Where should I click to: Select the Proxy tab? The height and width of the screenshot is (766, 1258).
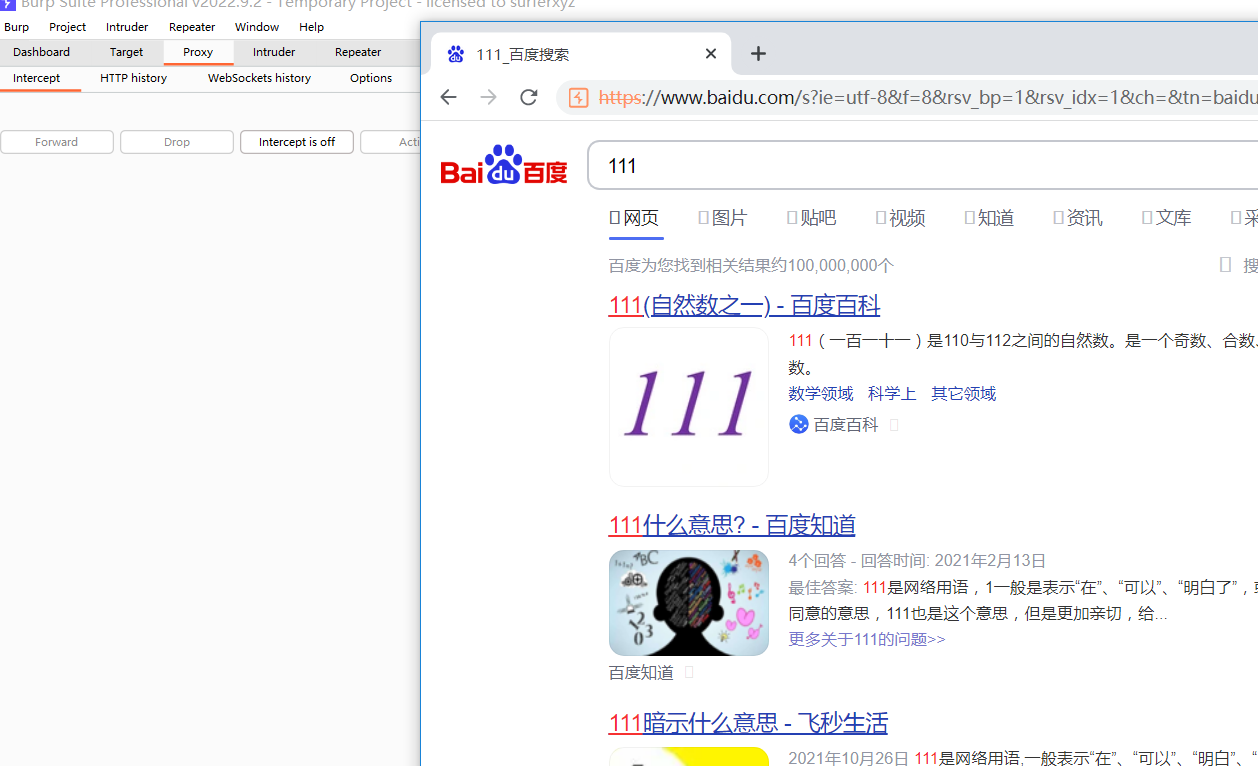tap(198, 52)
